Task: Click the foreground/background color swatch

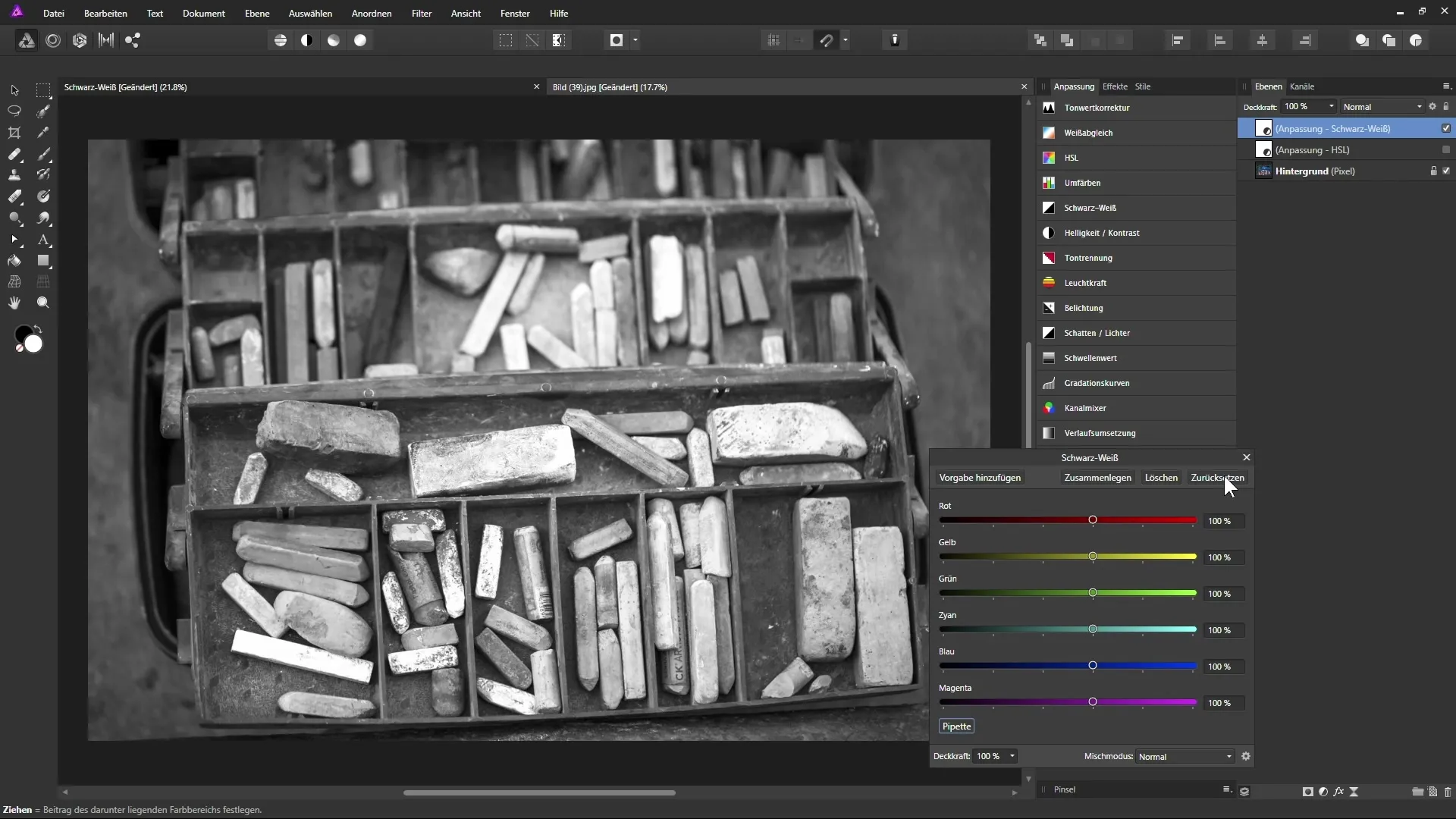Action: [x=29, y=340]
